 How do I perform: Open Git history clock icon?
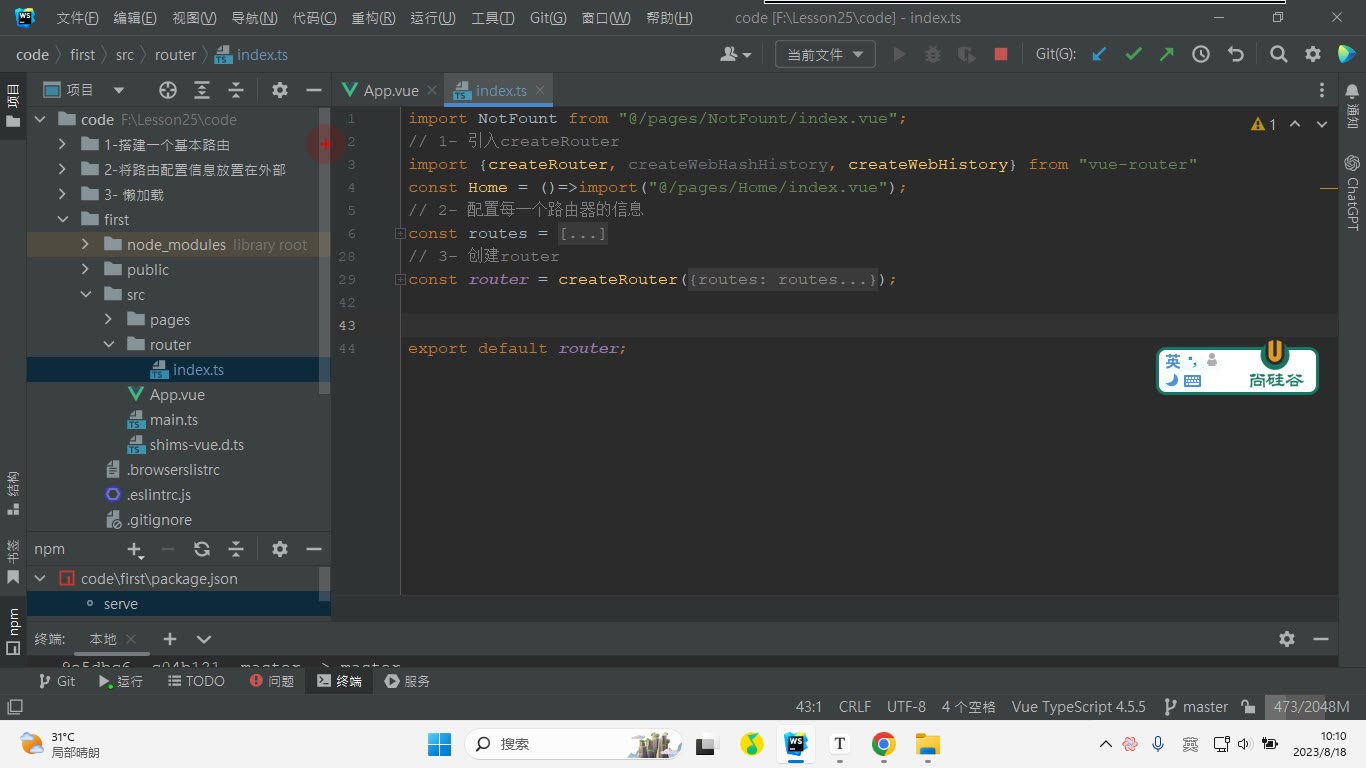(1201, 55)
